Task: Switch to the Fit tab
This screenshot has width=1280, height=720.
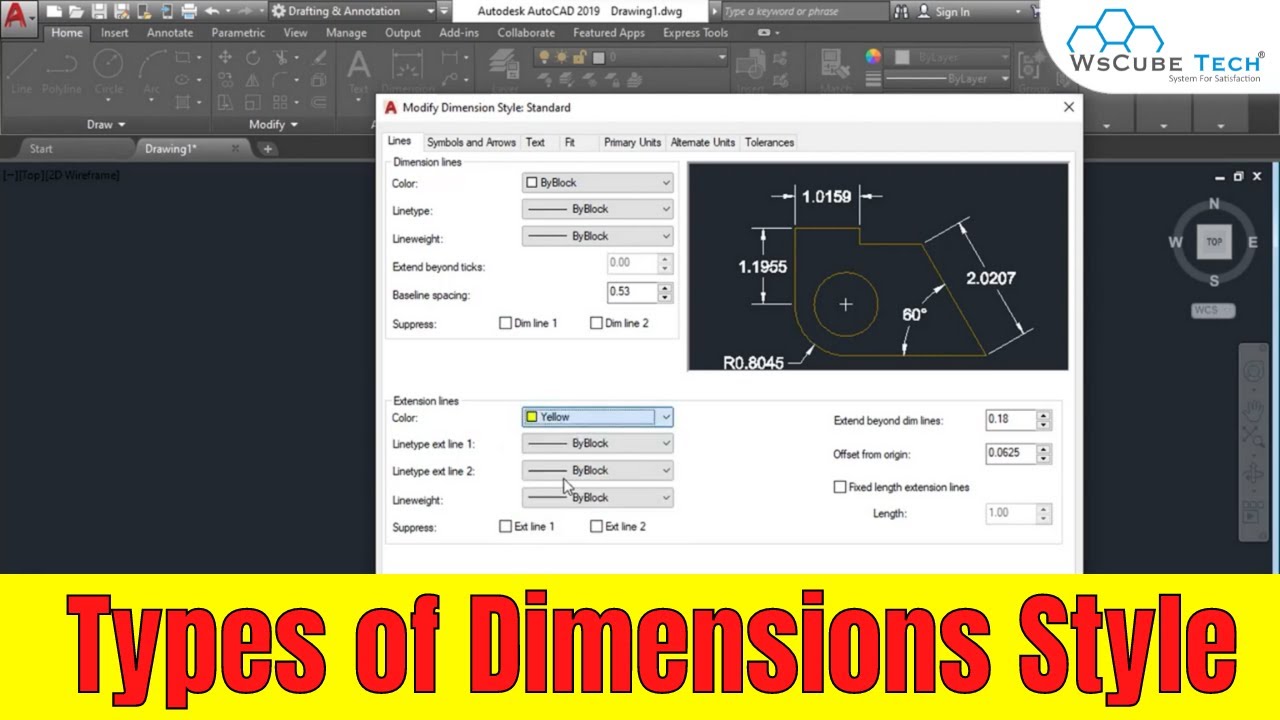Action: coord(569,142)
